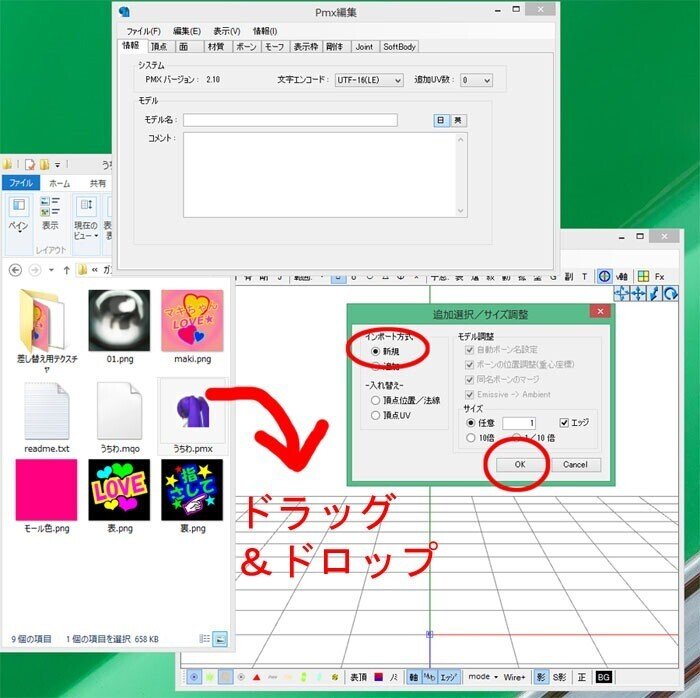Open the 情報(I) menu

point(265,31)
